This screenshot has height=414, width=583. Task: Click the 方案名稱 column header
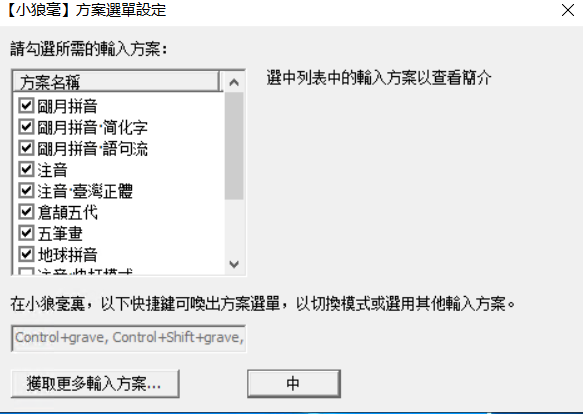tap(116, 81)
